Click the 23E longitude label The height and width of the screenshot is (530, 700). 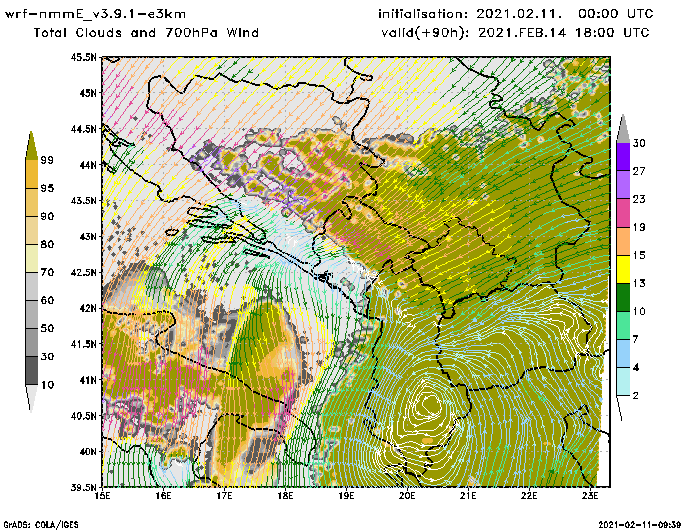coord(590,496)
